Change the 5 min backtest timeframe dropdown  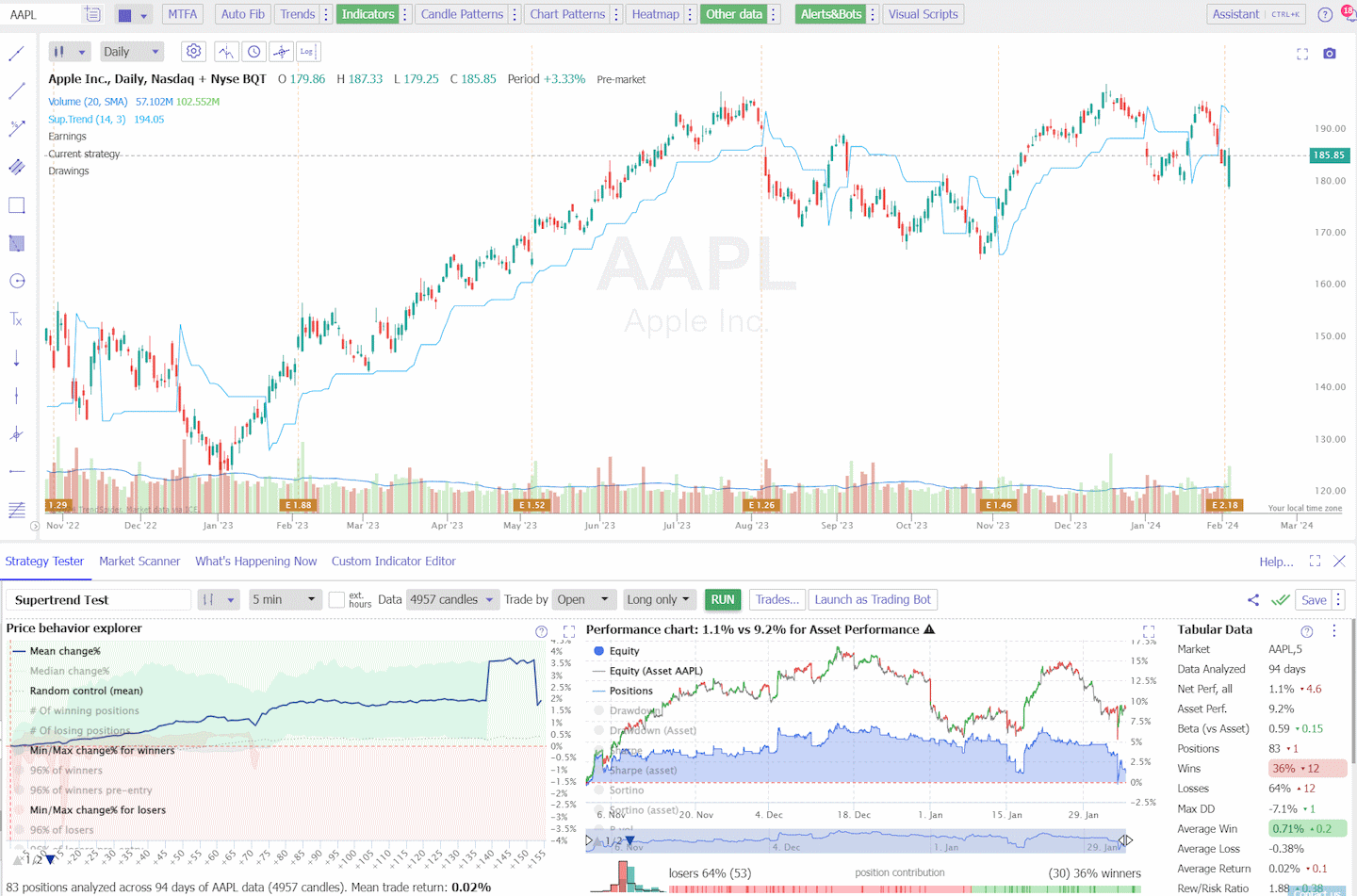pyautogui.click(x=285, y=599)
